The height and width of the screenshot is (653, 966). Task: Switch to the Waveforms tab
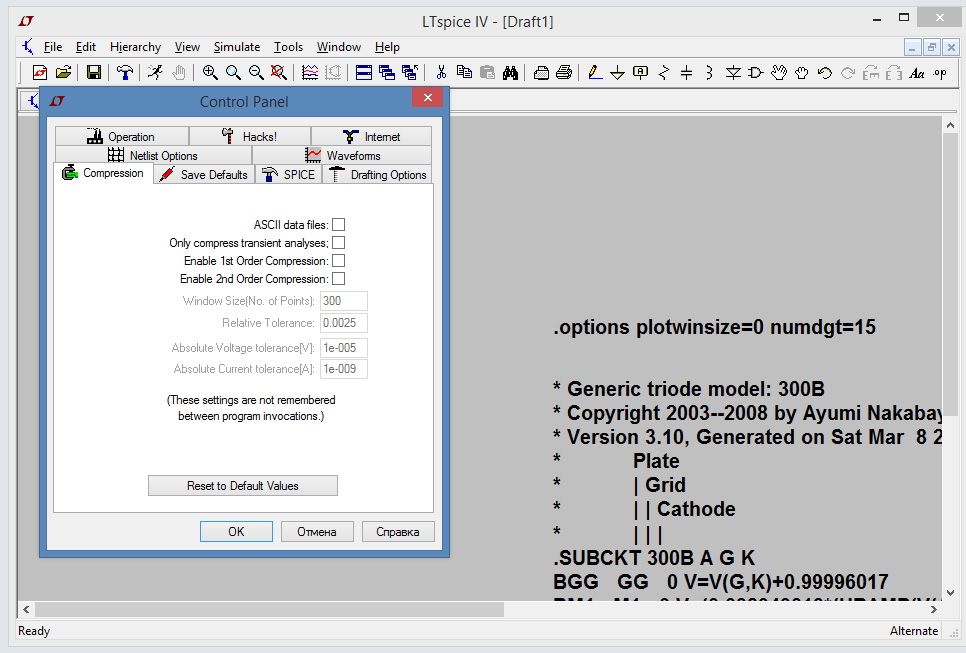click(342, 156)
